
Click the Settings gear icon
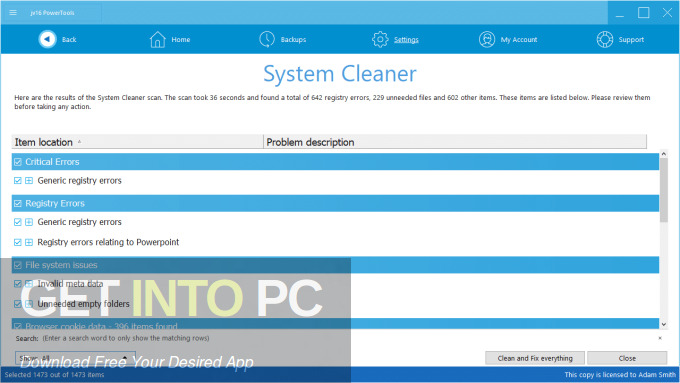[380, 39]
